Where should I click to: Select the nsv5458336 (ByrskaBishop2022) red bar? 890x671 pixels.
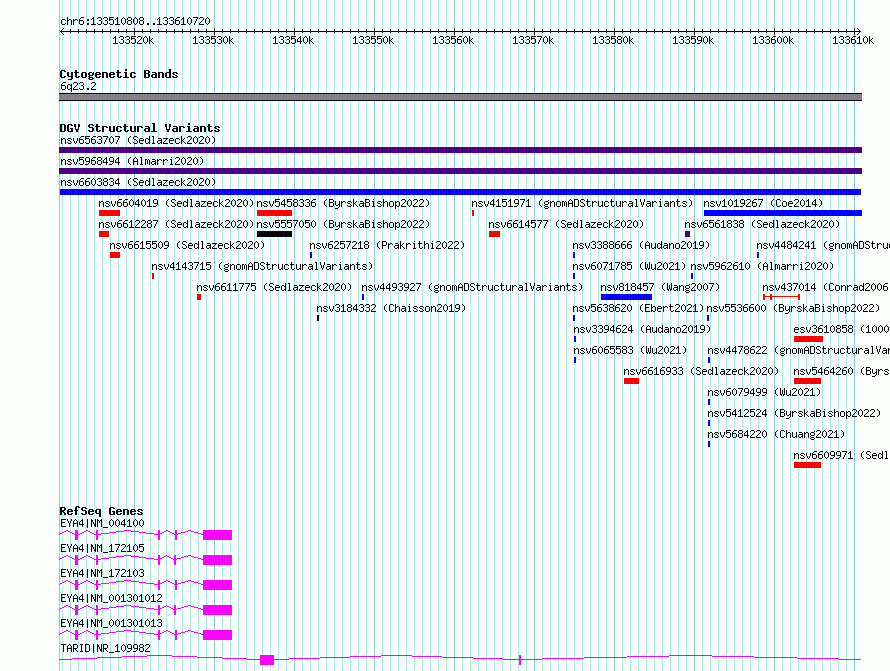coord(274,213)
